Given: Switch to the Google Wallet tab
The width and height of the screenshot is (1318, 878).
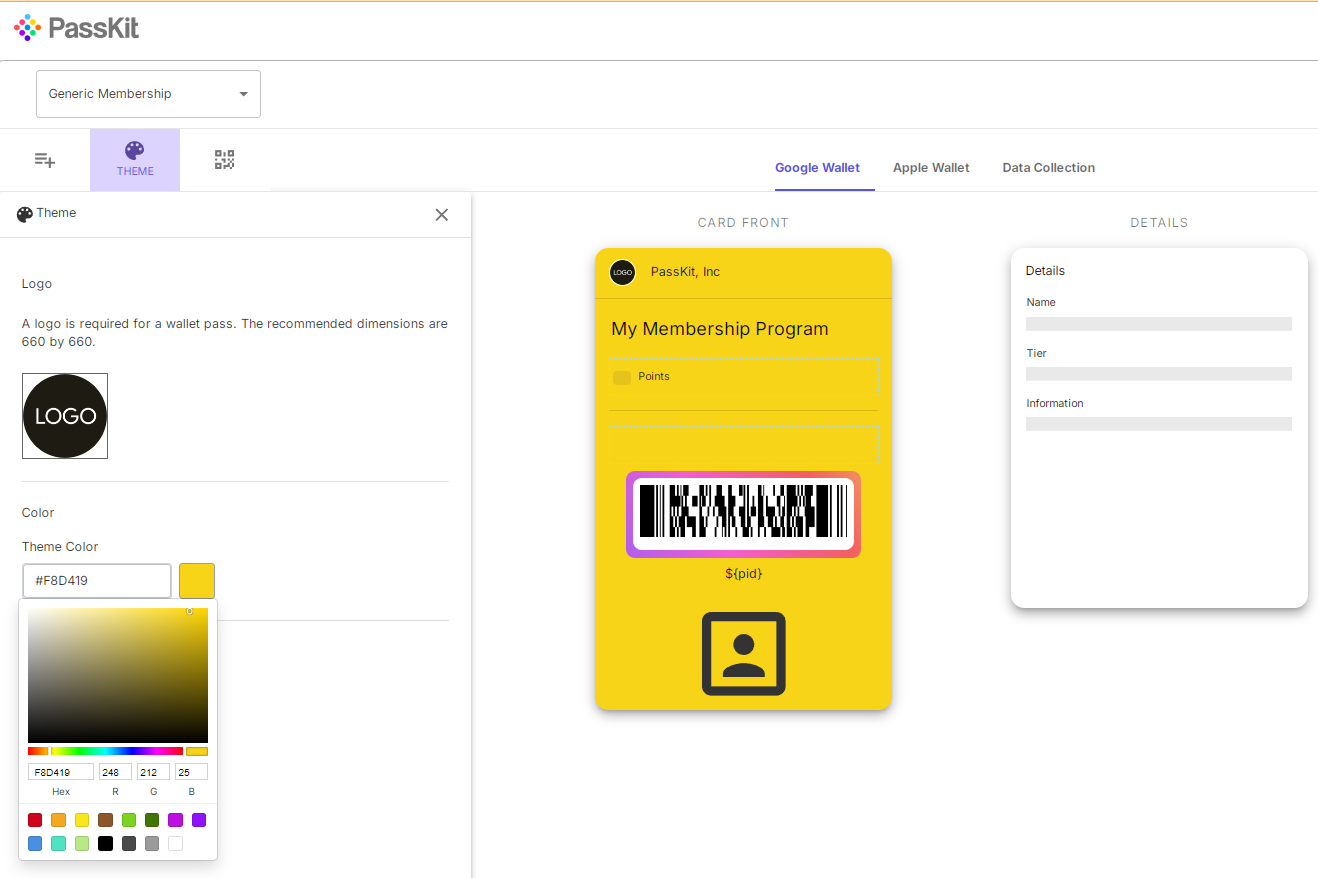Looking at the screenshot, I should pos(817,168).
